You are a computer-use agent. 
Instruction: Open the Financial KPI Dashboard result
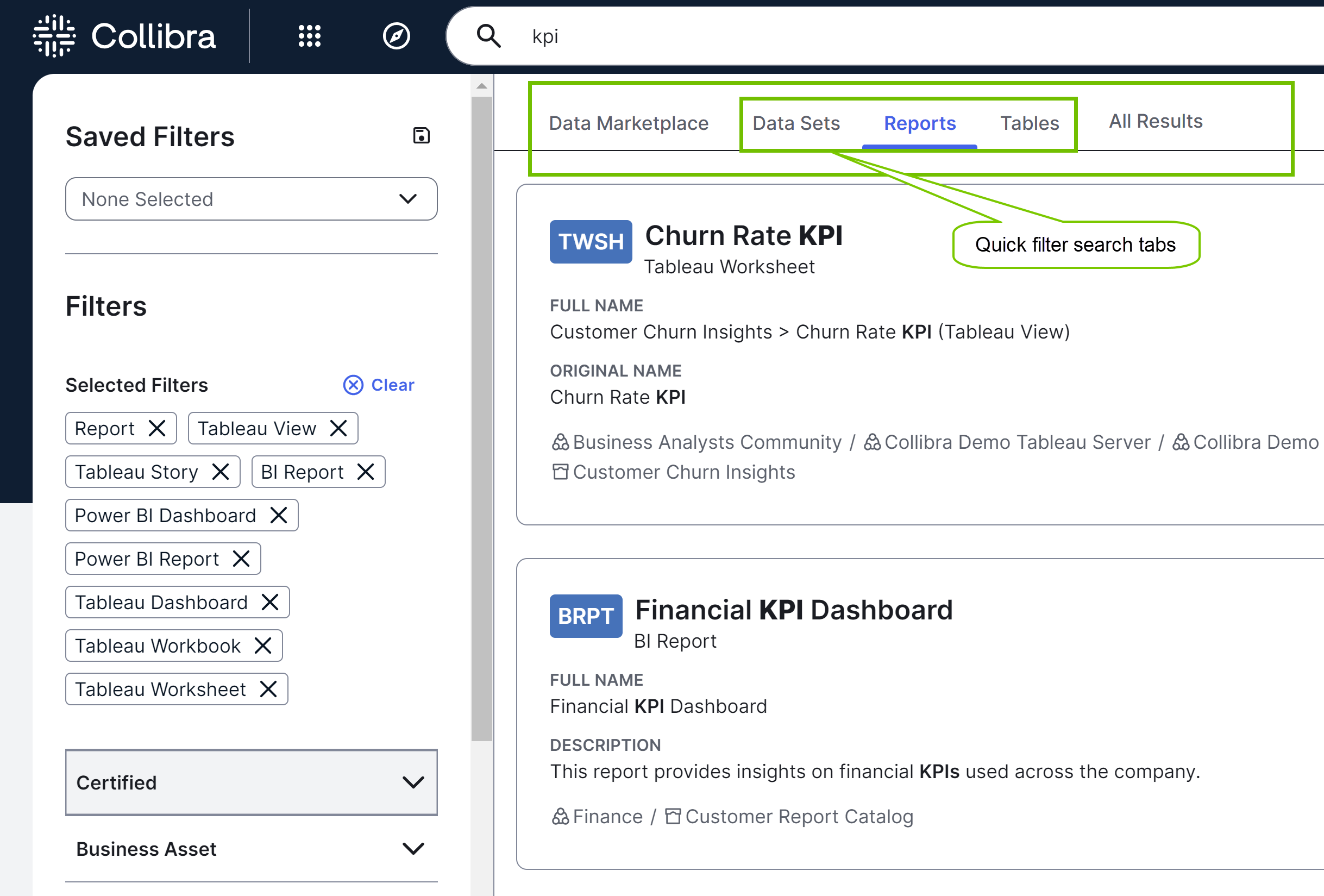point(794,610)
